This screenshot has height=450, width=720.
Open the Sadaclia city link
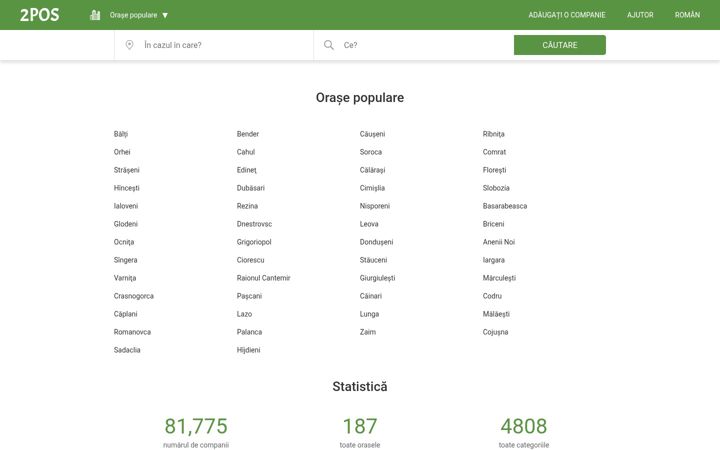point(127,350)
